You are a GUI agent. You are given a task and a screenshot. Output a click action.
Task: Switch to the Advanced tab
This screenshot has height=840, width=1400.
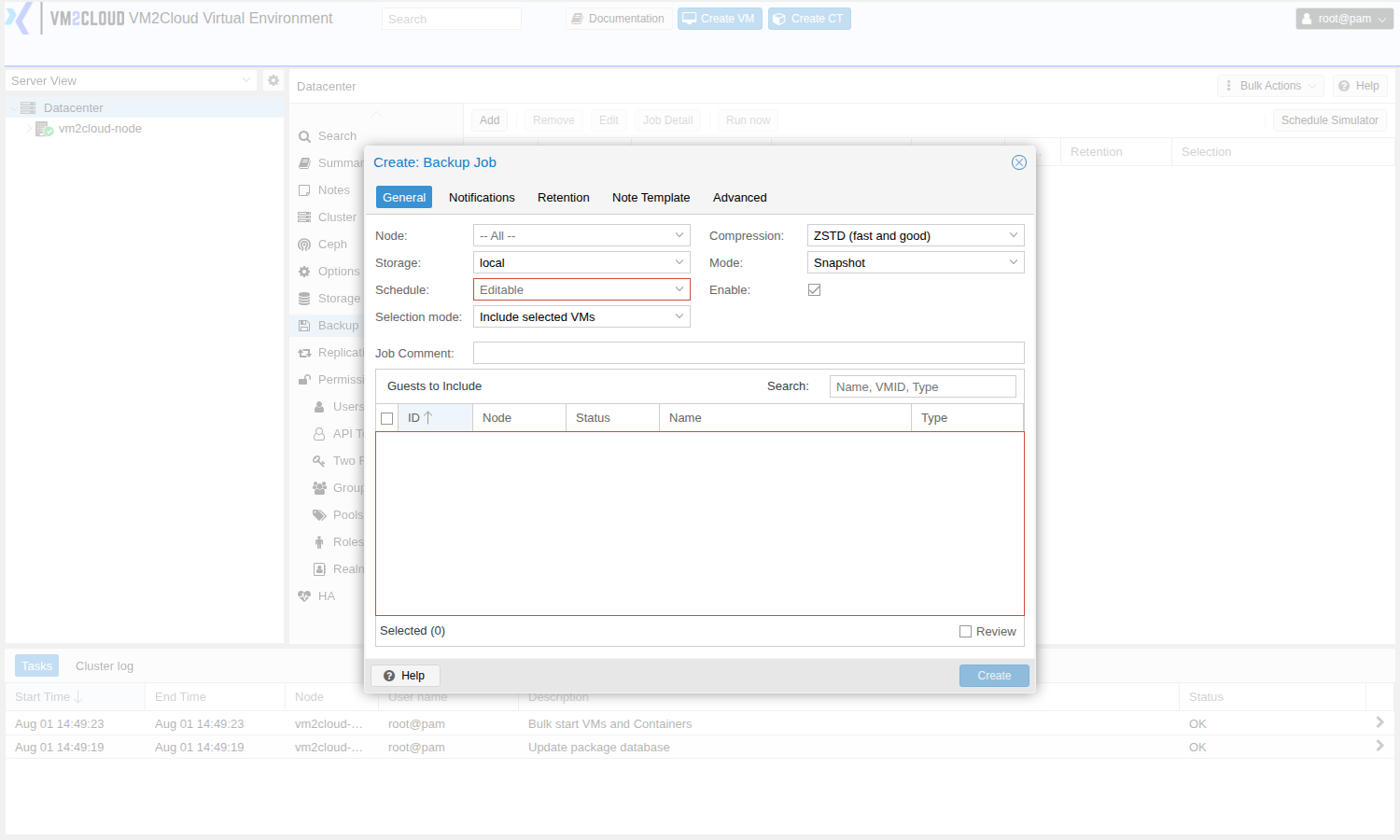pos(740,198)
